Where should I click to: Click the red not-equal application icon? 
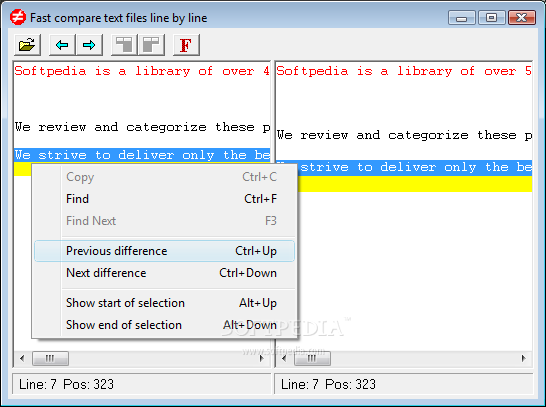click(18, 17)
